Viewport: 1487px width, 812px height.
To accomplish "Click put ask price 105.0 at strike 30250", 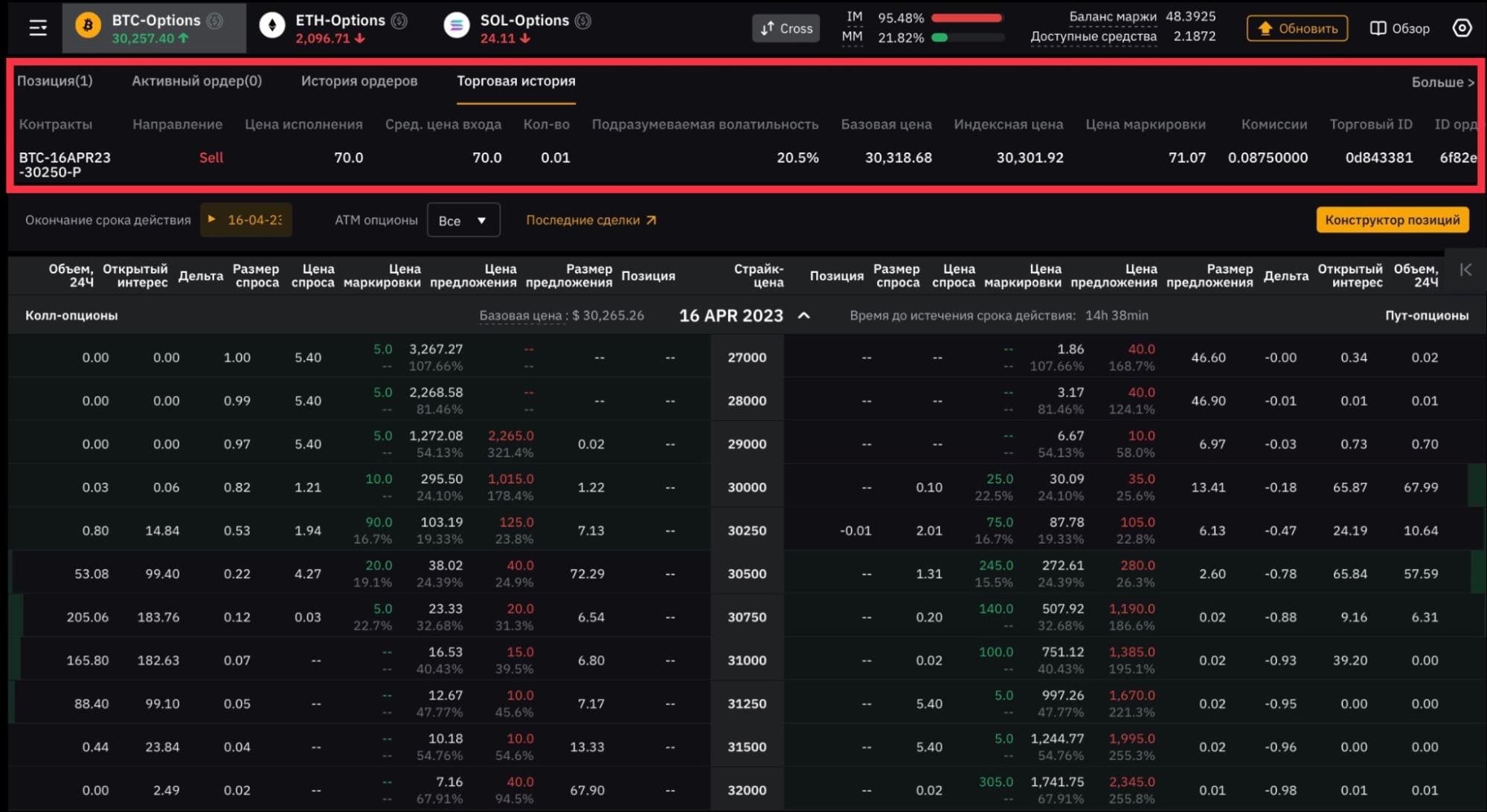I will (1137, 522).
